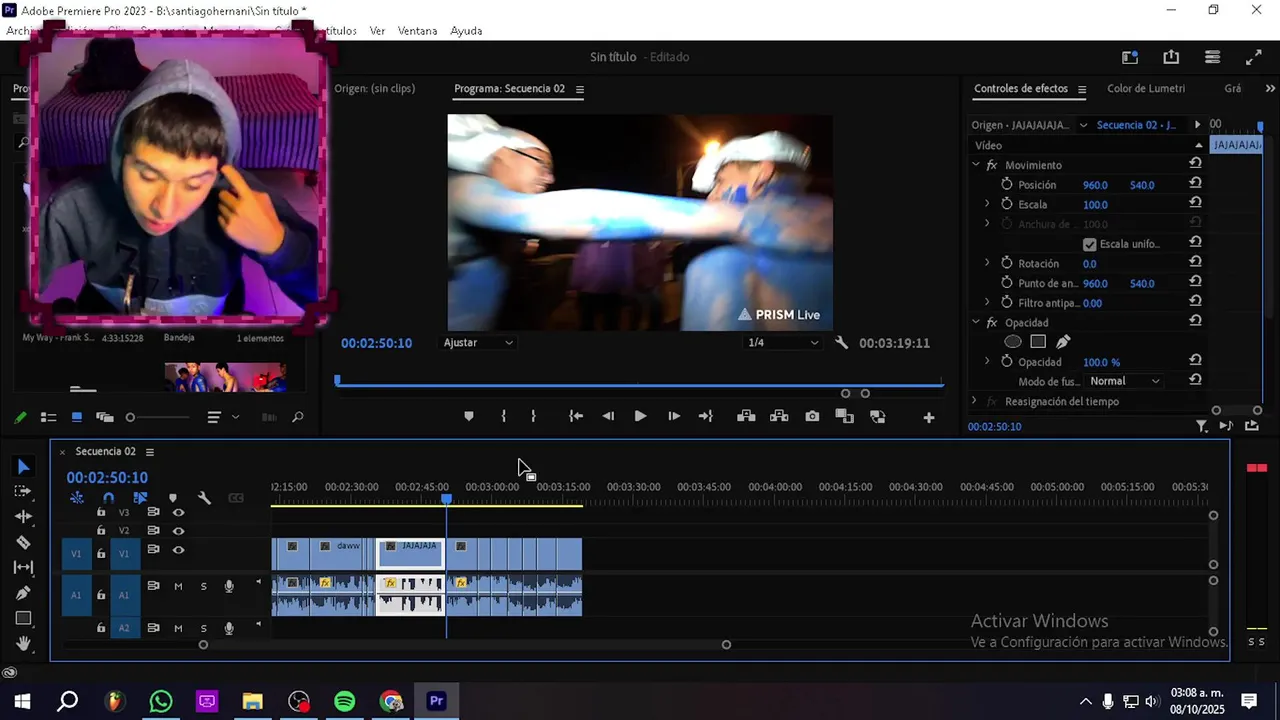1280x720 pixels.
Task: Switch to Origen (sin clips) tab
Action: [374, 89]
